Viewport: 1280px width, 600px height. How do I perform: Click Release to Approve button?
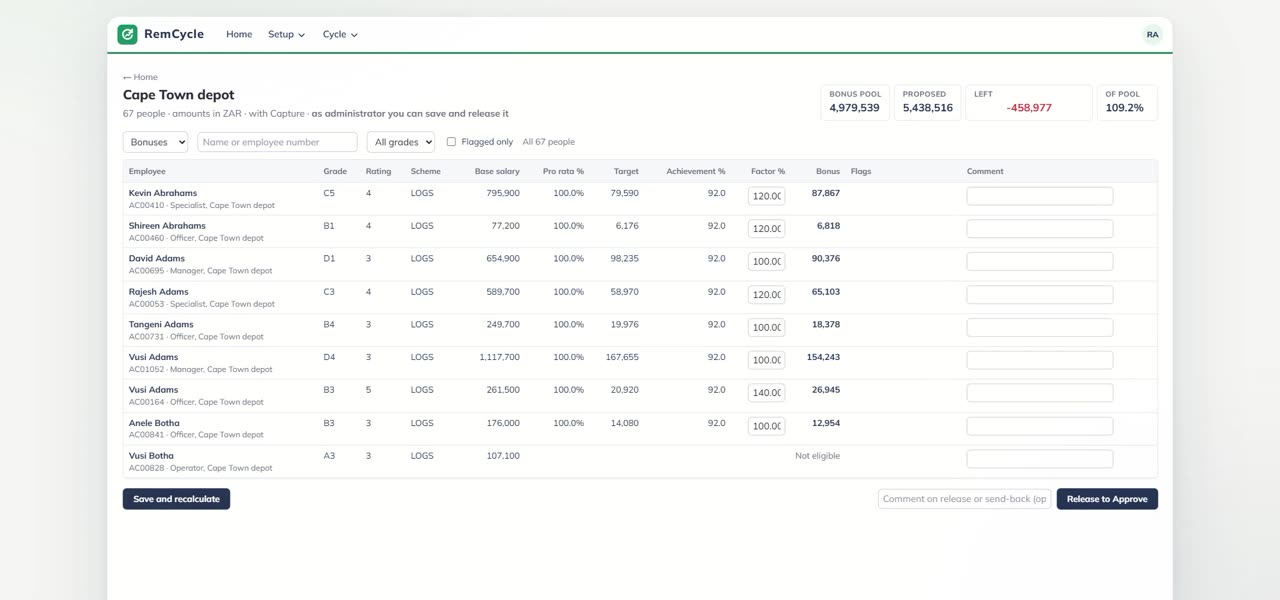[1107, 499]
